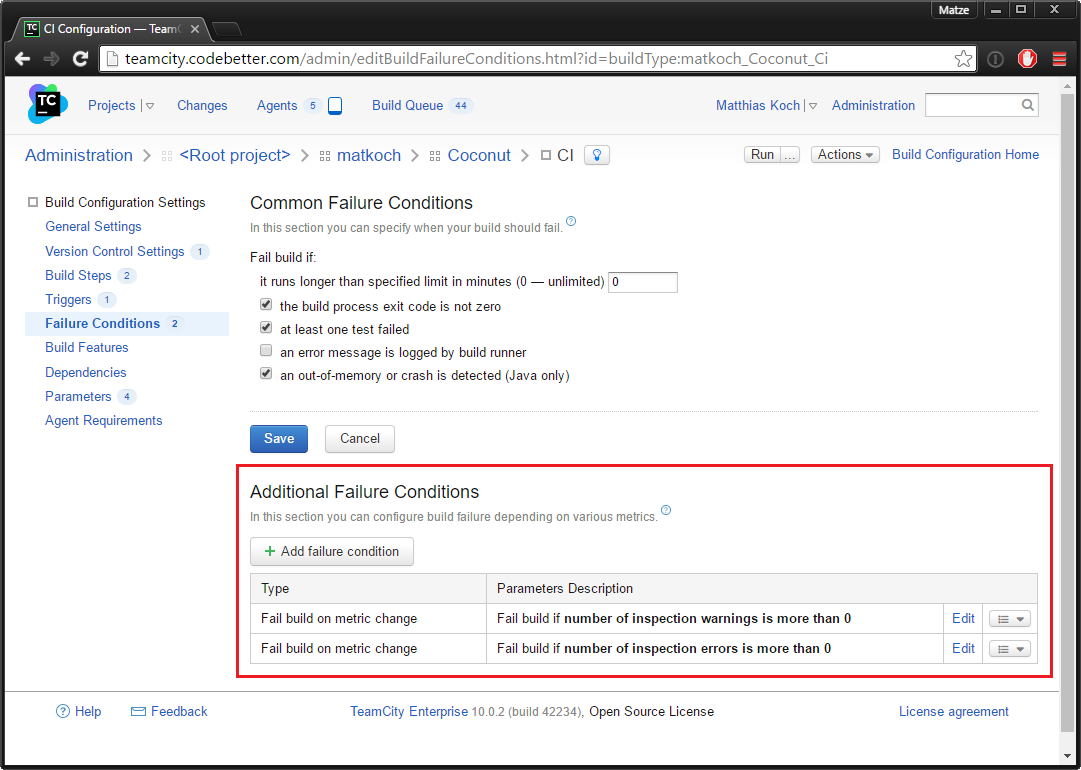Click the agent status icon beside Agents
Screen dimensions: 1081x770
point(335,105)
